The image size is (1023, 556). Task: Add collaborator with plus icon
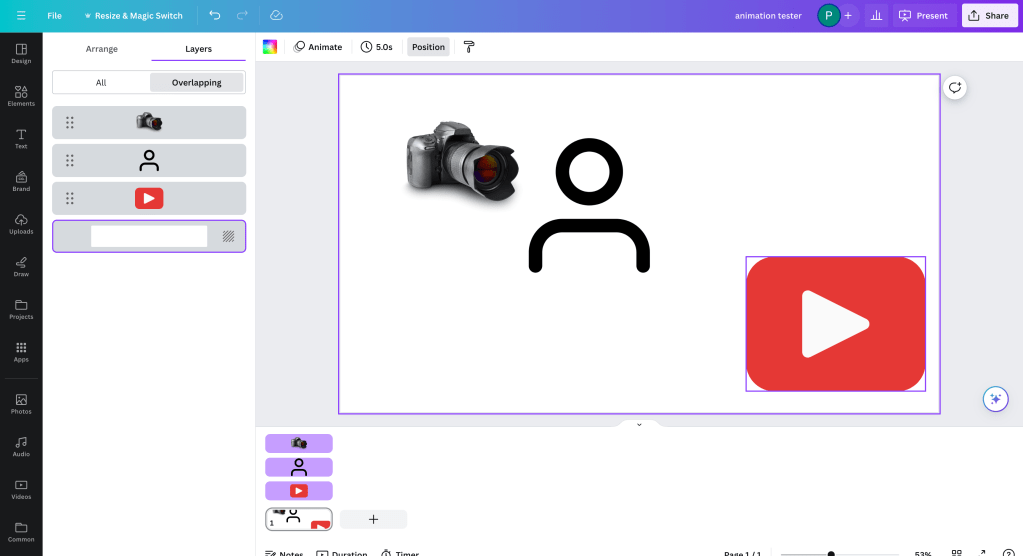pyautogui.click(x=848, y=16)
